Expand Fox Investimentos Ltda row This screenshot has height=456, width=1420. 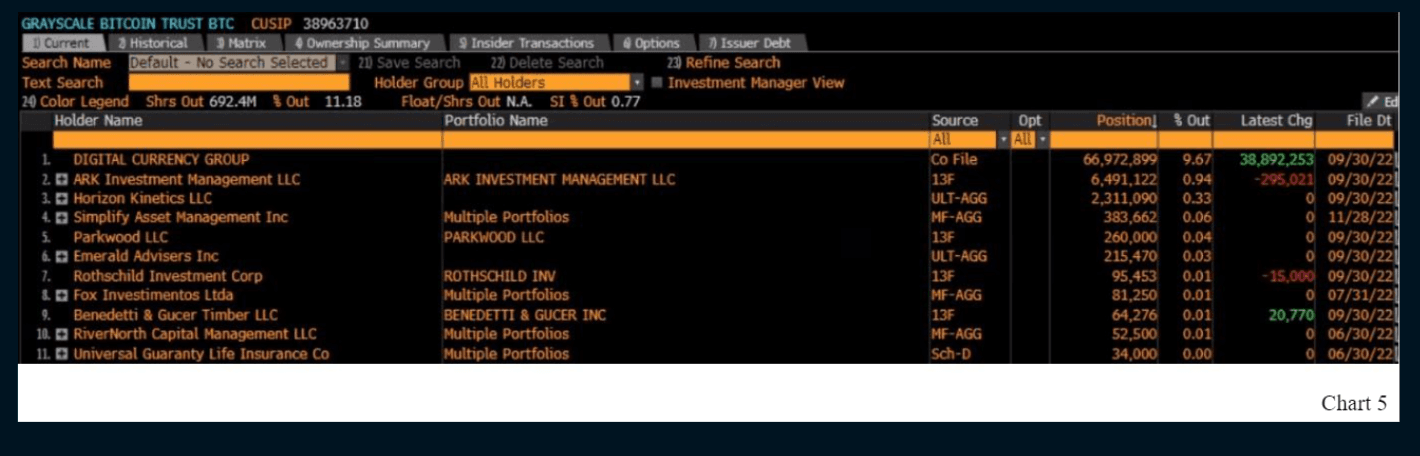click(x=61, y=296)
